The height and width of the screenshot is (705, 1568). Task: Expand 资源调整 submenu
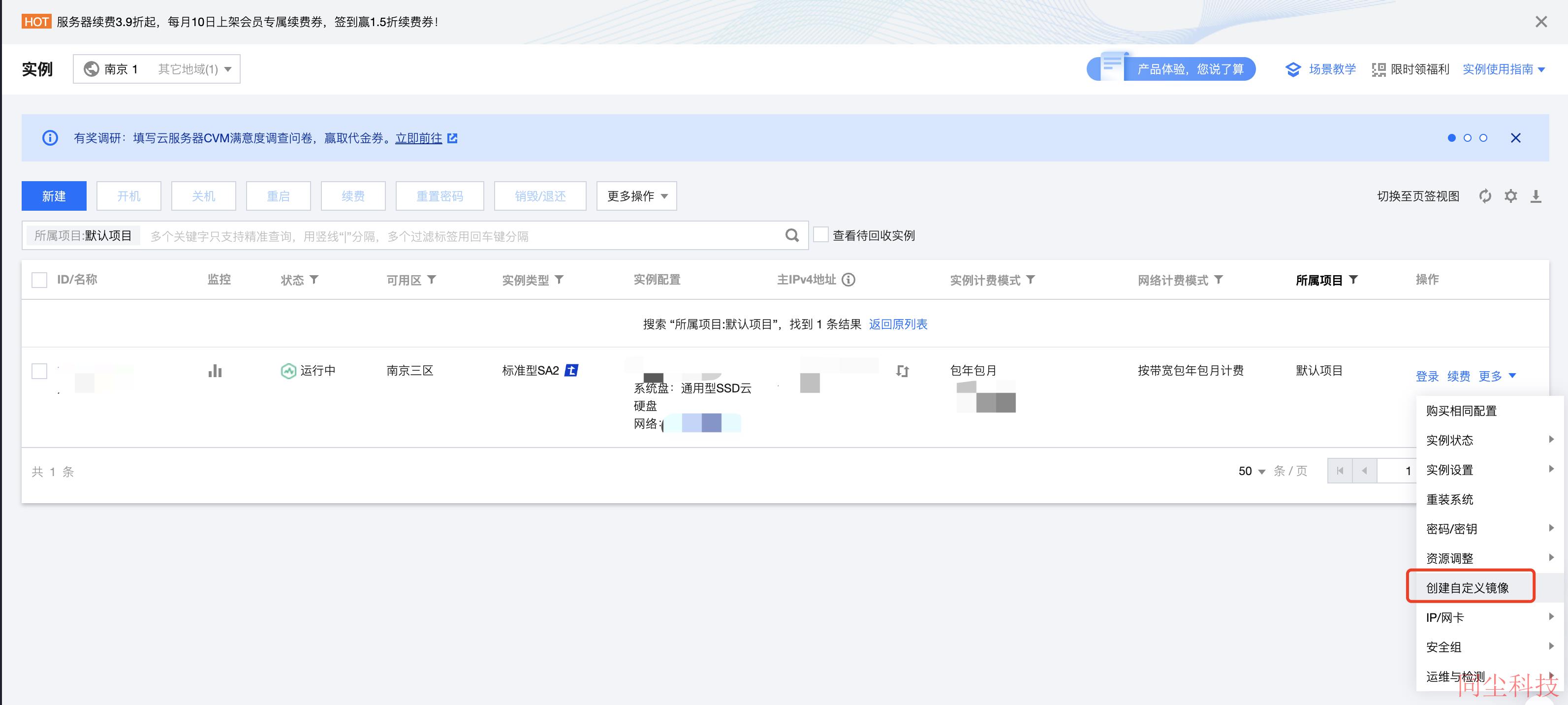coord(1490,558)
